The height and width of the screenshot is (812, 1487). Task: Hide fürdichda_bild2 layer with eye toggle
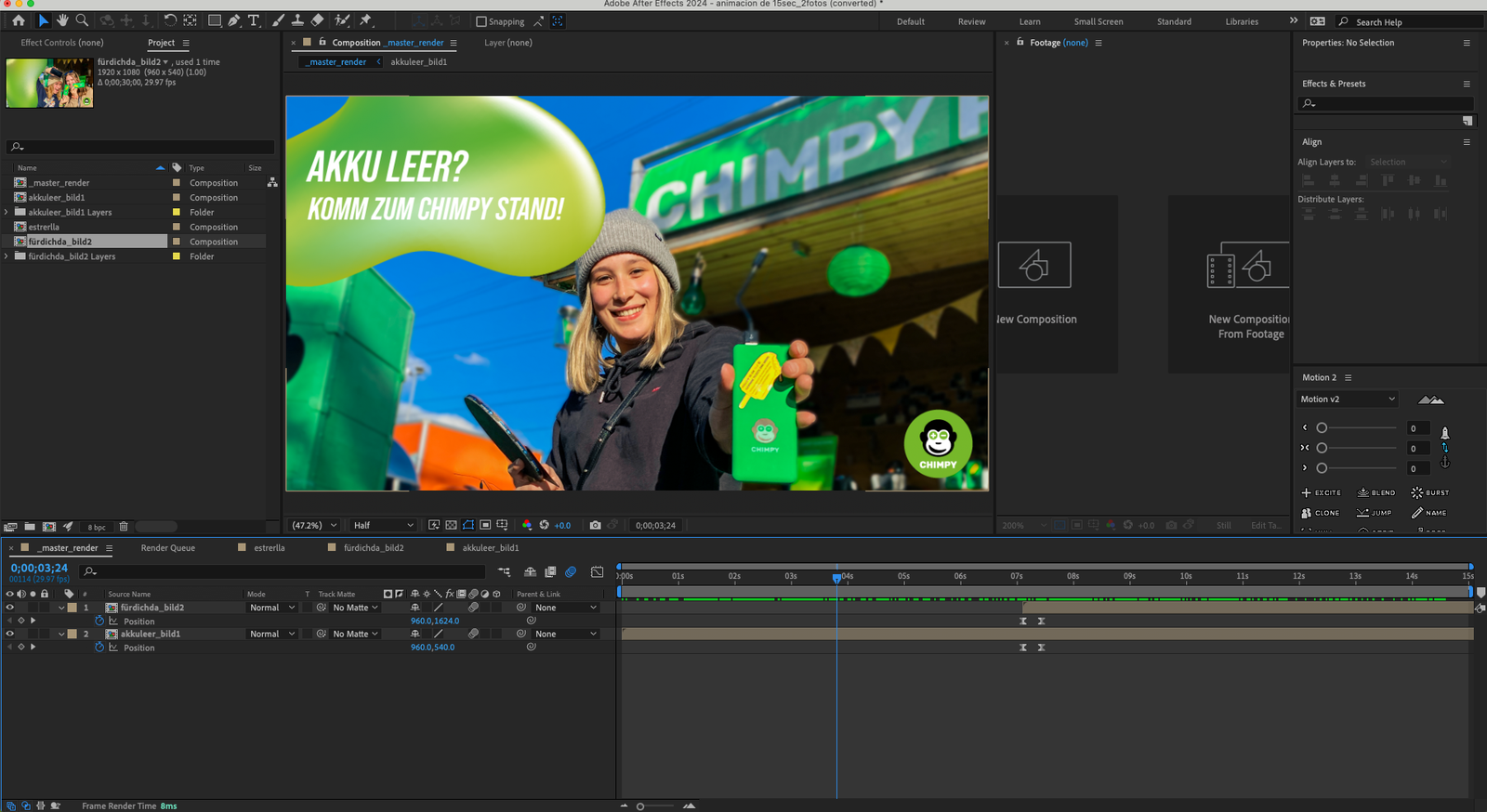(10, 608)
